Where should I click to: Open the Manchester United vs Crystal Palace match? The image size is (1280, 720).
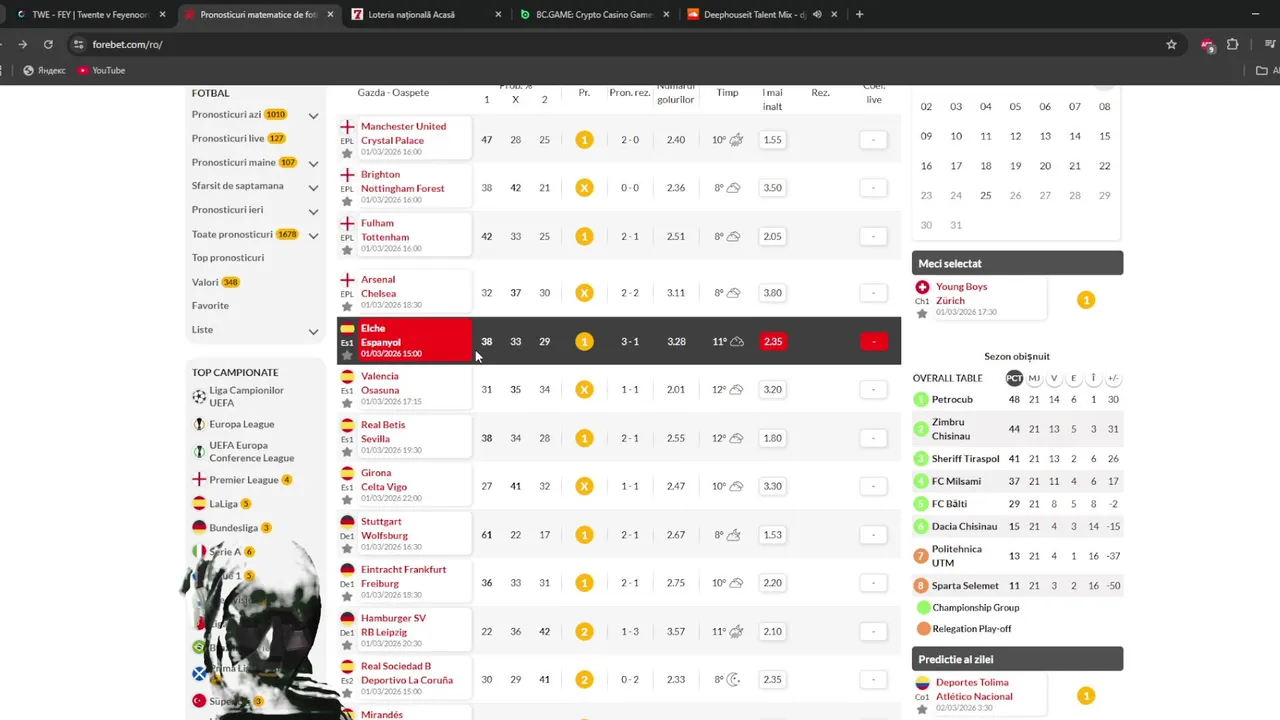click(403, 133)
